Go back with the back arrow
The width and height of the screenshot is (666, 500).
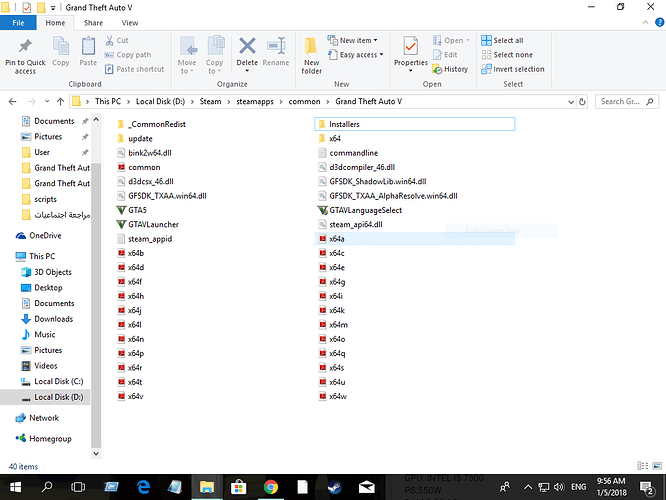point(12,102)
